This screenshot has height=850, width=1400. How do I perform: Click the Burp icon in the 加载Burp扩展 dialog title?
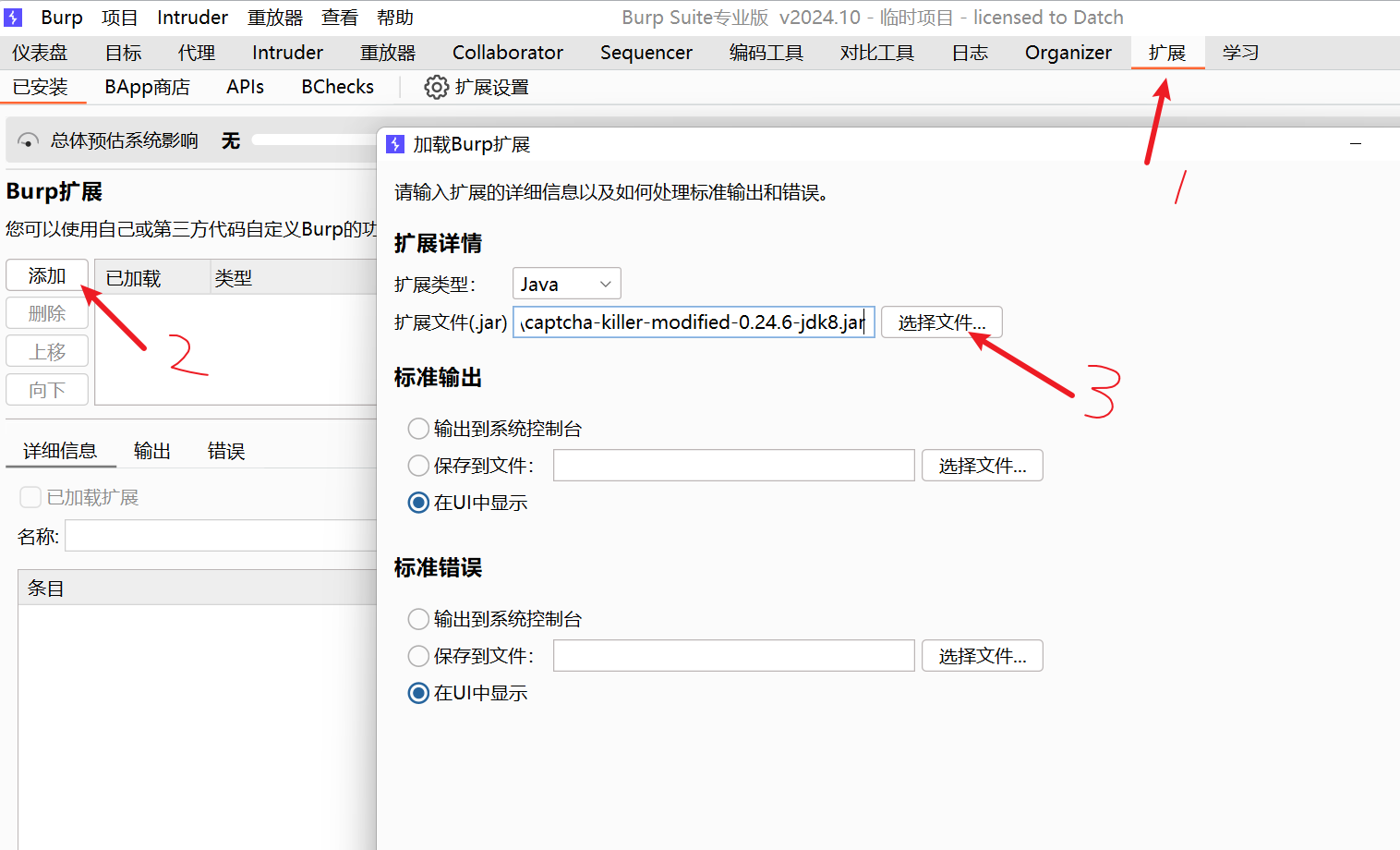click(x=396, y=143)
